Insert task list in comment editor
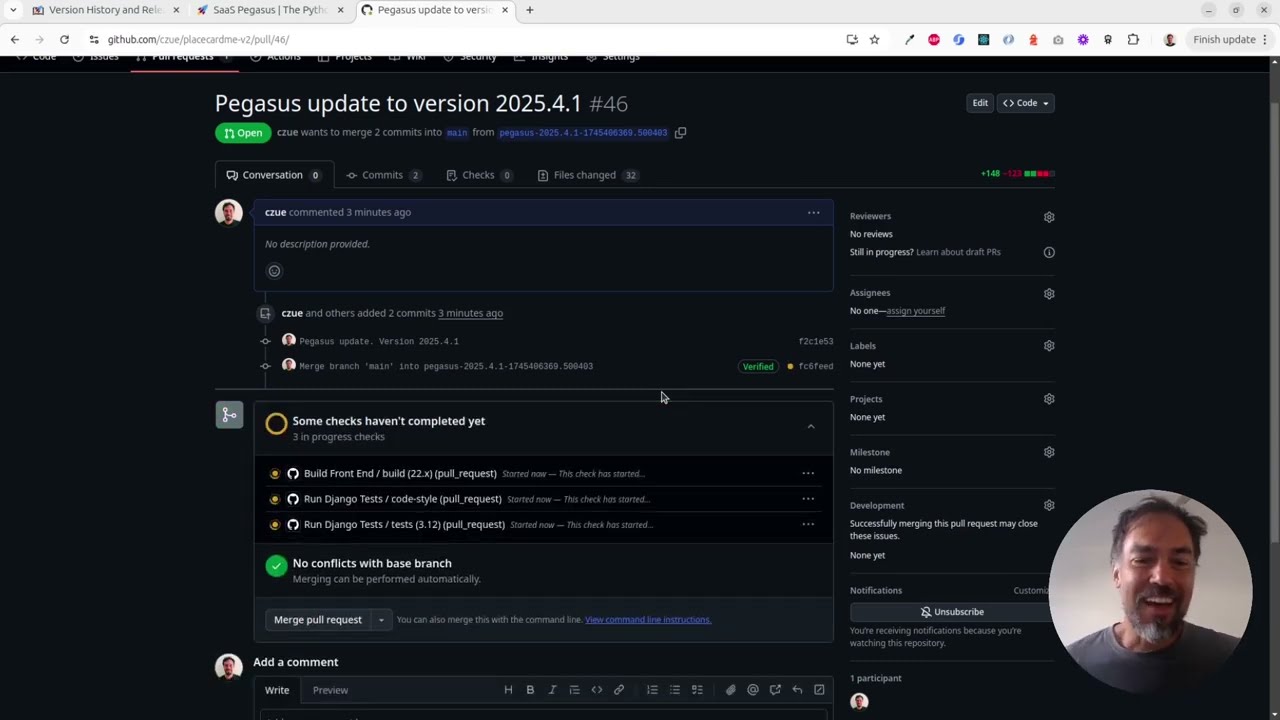Viewport: 1280px width, 720px height. pyautogui.click(x=697, y=690)
